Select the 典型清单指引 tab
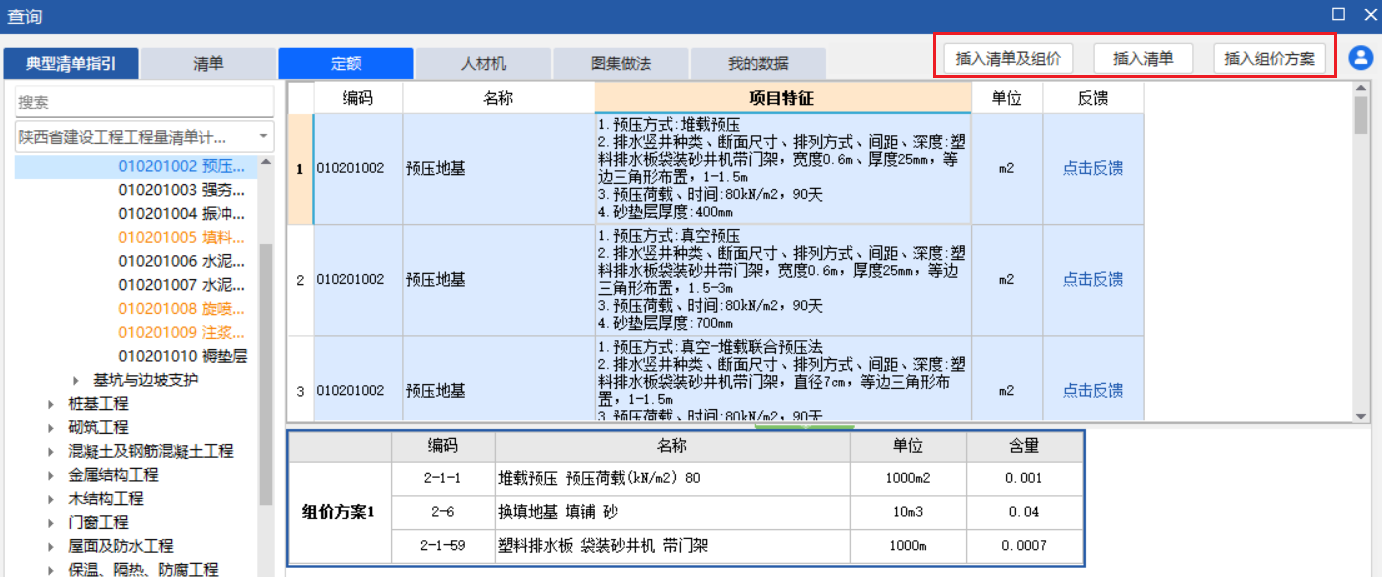The image size is (1382, 577). (72, 62)
